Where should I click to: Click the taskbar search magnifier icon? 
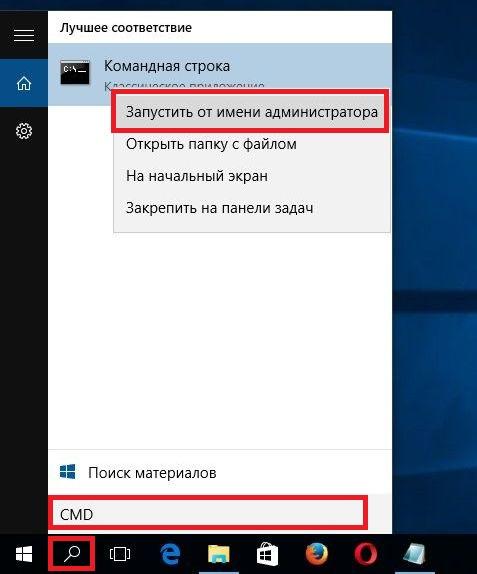(x=72, y=554)
